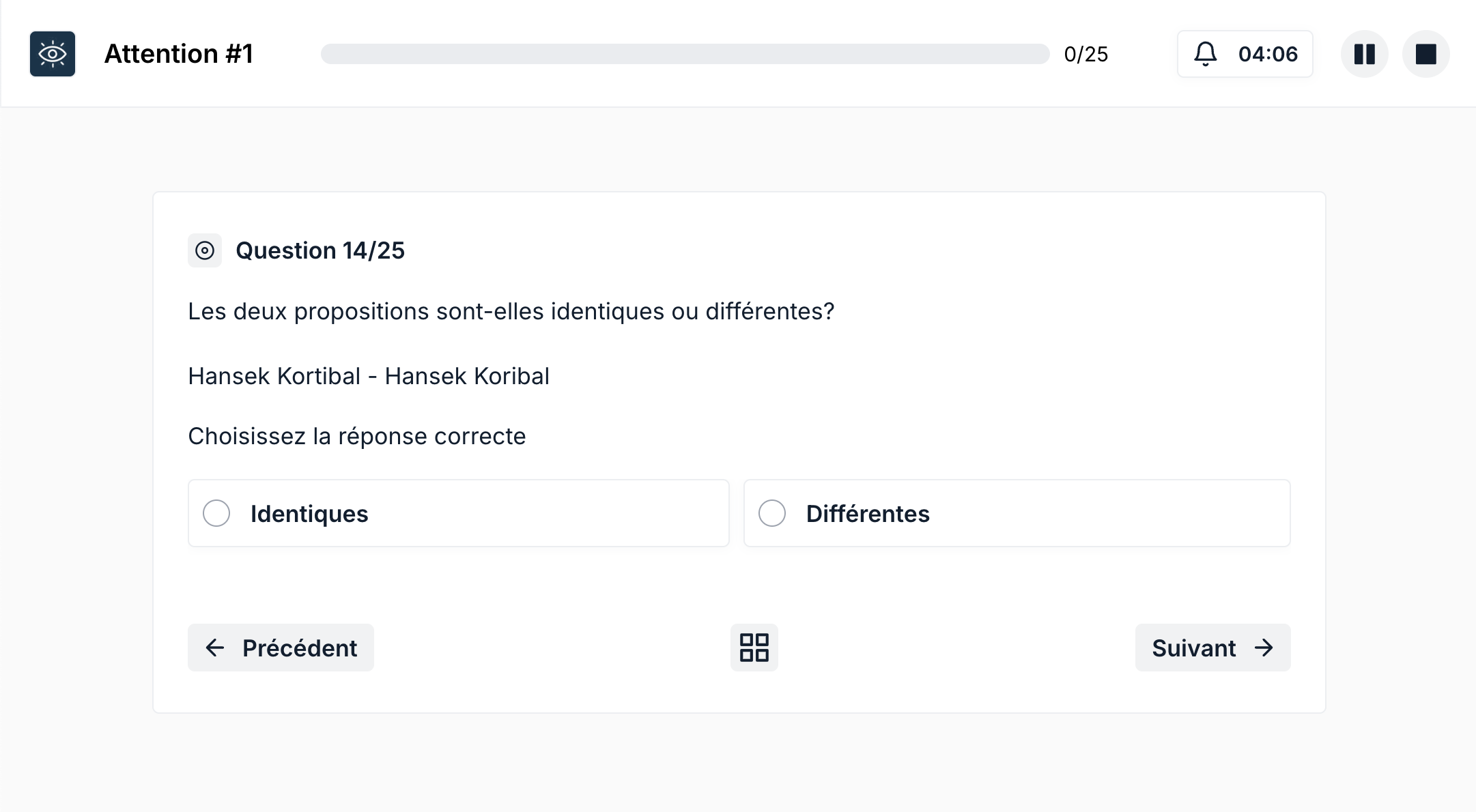Stop the test using the stop icon

pyautogui.click(x=1426, y=53)
